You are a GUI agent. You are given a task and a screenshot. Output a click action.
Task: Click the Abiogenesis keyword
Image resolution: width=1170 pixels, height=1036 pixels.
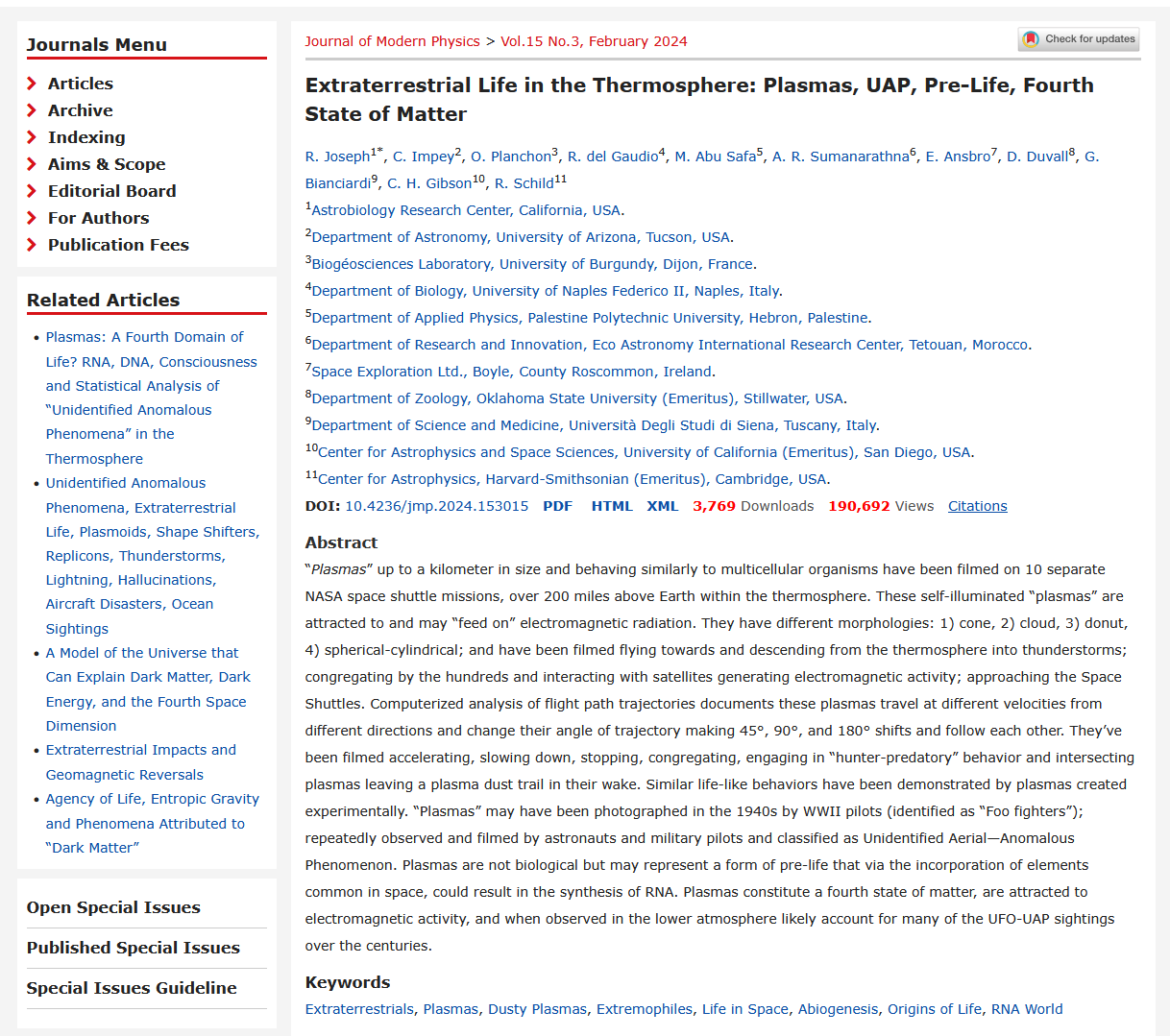pyautogui.click(x=838, y=1009)
